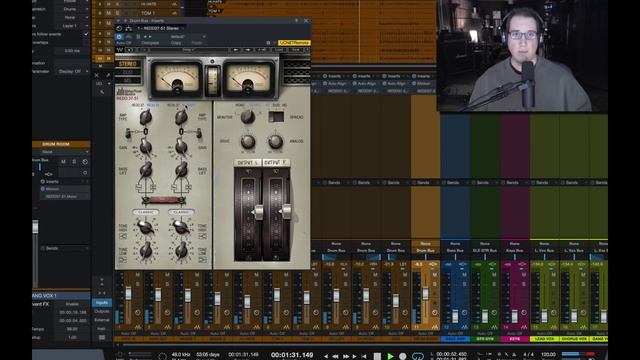Click the Waves undo arrow button

coord(130,50)
